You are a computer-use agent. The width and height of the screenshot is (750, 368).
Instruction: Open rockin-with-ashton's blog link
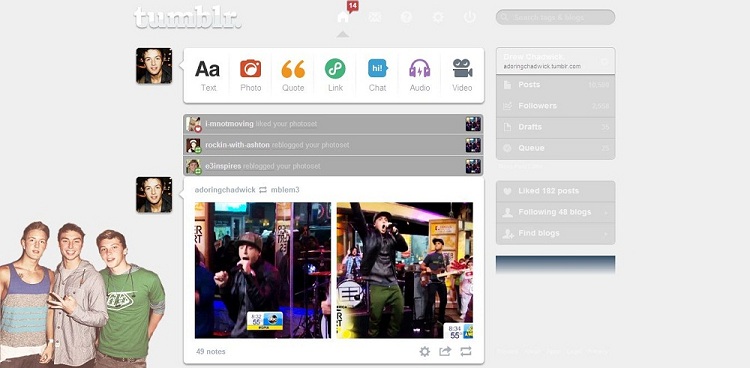tap(237, 145)
